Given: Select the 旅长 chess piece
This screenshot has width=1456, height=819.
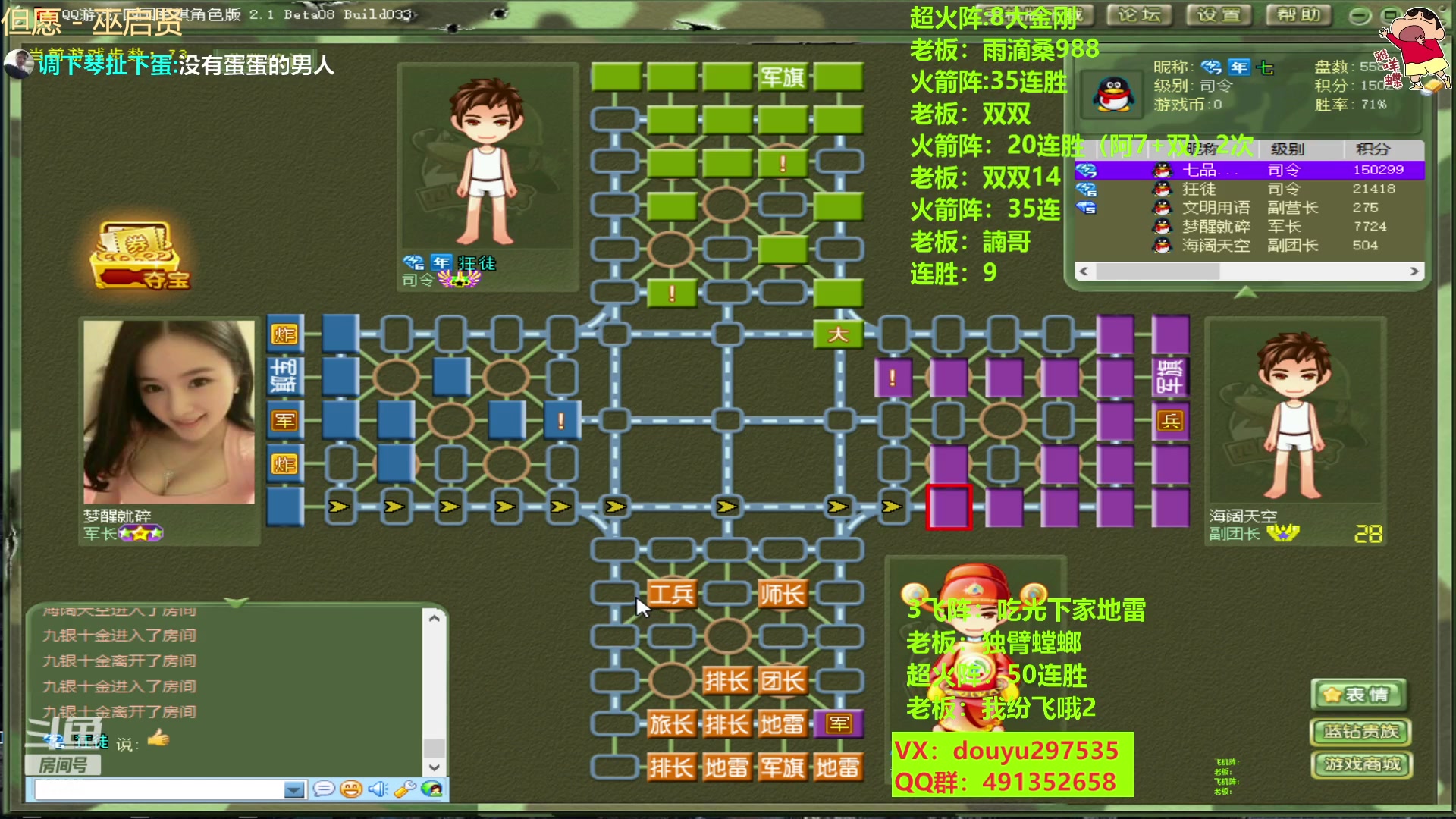Looking at the screenshot, I should (x=671, y=724).
